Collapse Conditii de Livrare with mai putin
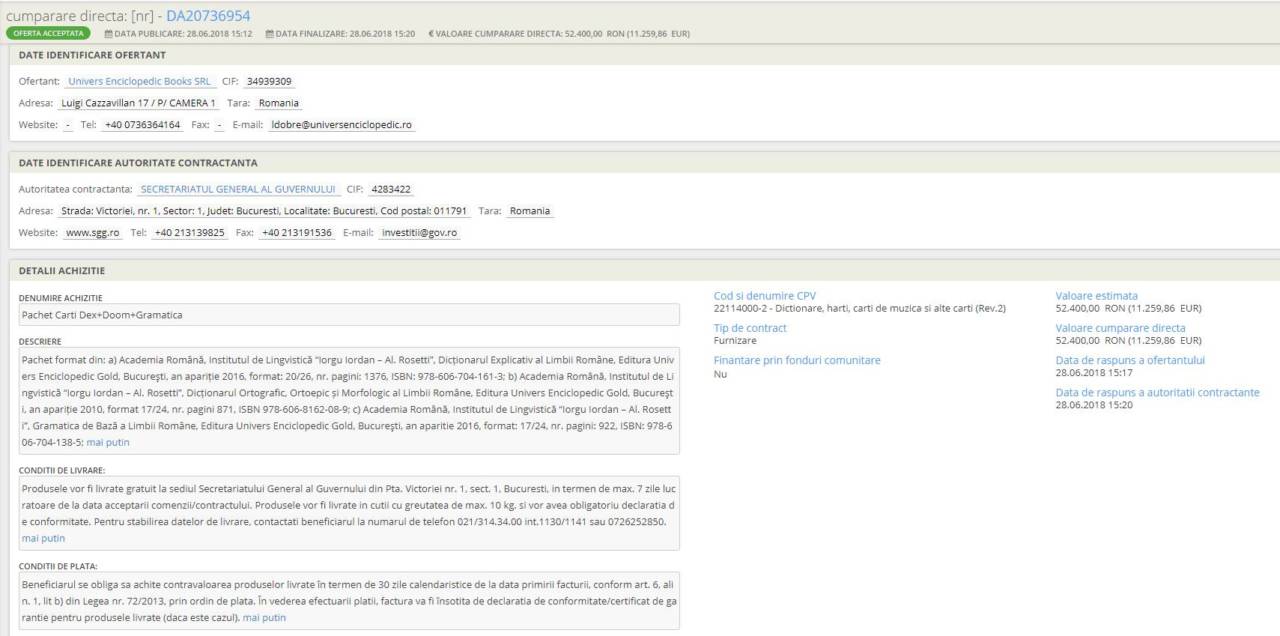 pos(43,538)
